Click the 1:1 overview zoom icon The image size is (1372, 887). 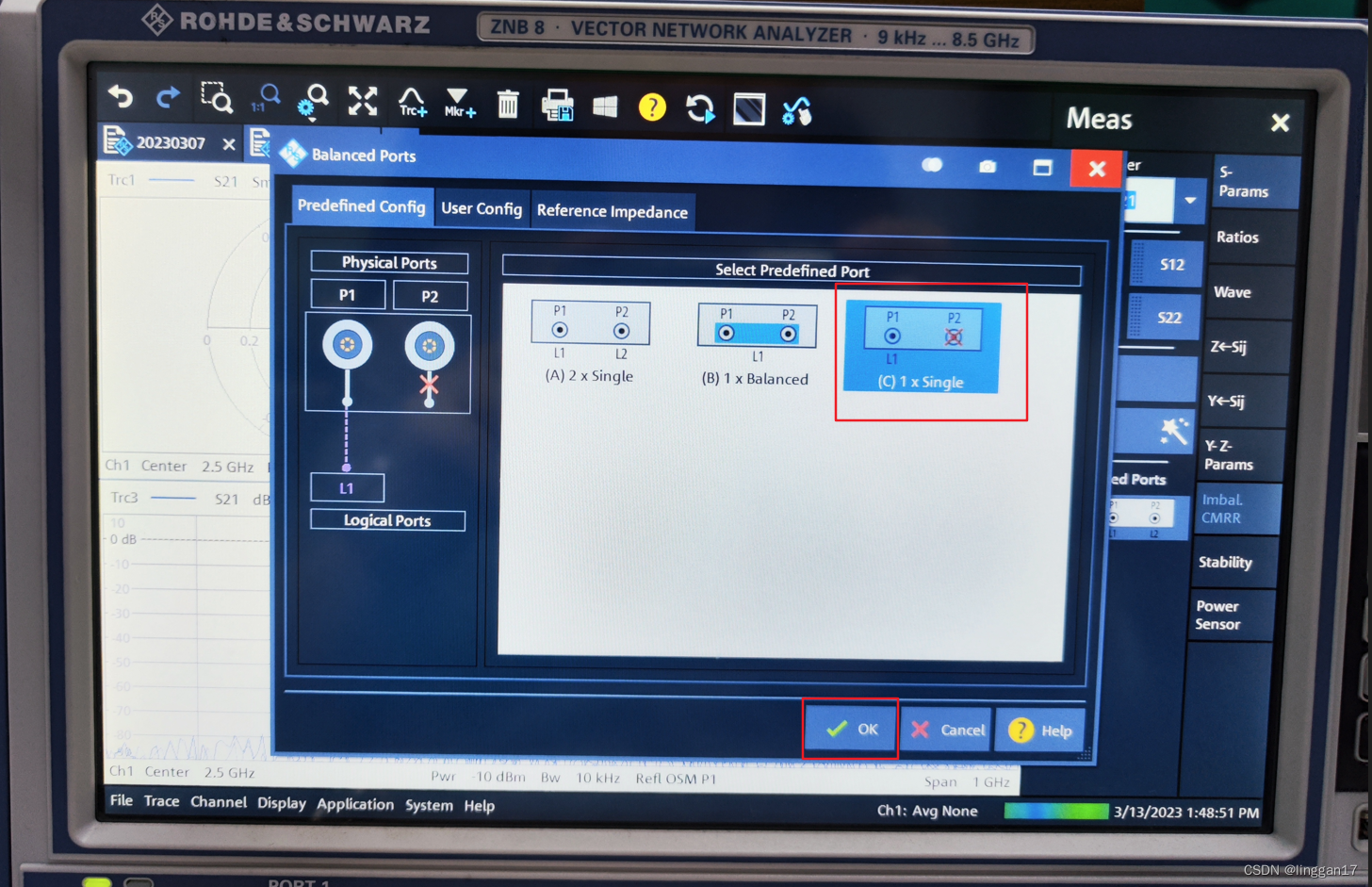point(266,98)
